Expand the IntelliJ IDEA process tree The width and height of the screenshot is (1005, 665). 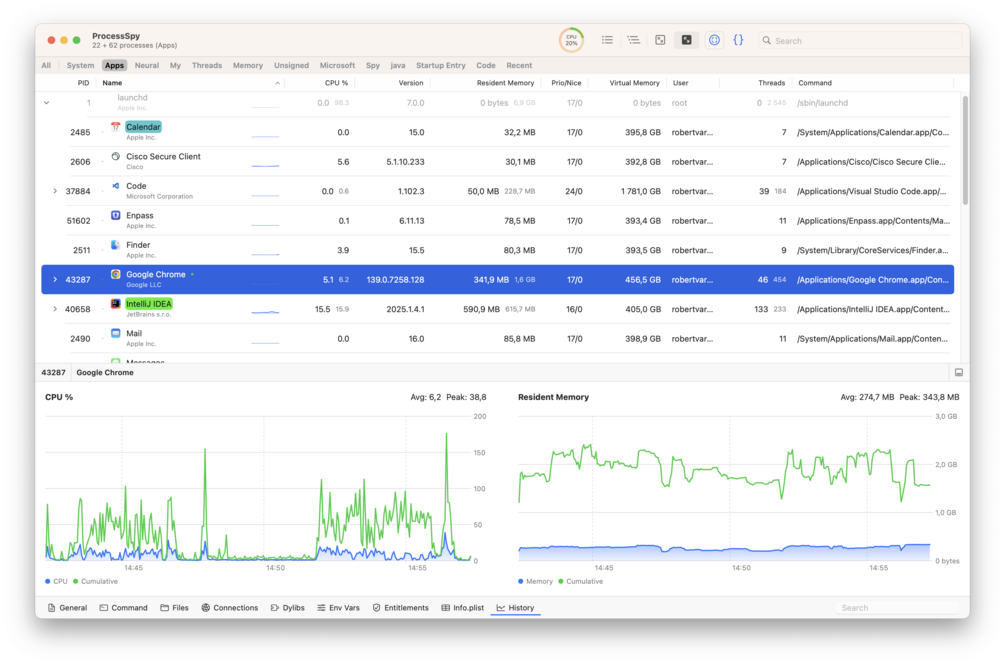tap(55, 309)
